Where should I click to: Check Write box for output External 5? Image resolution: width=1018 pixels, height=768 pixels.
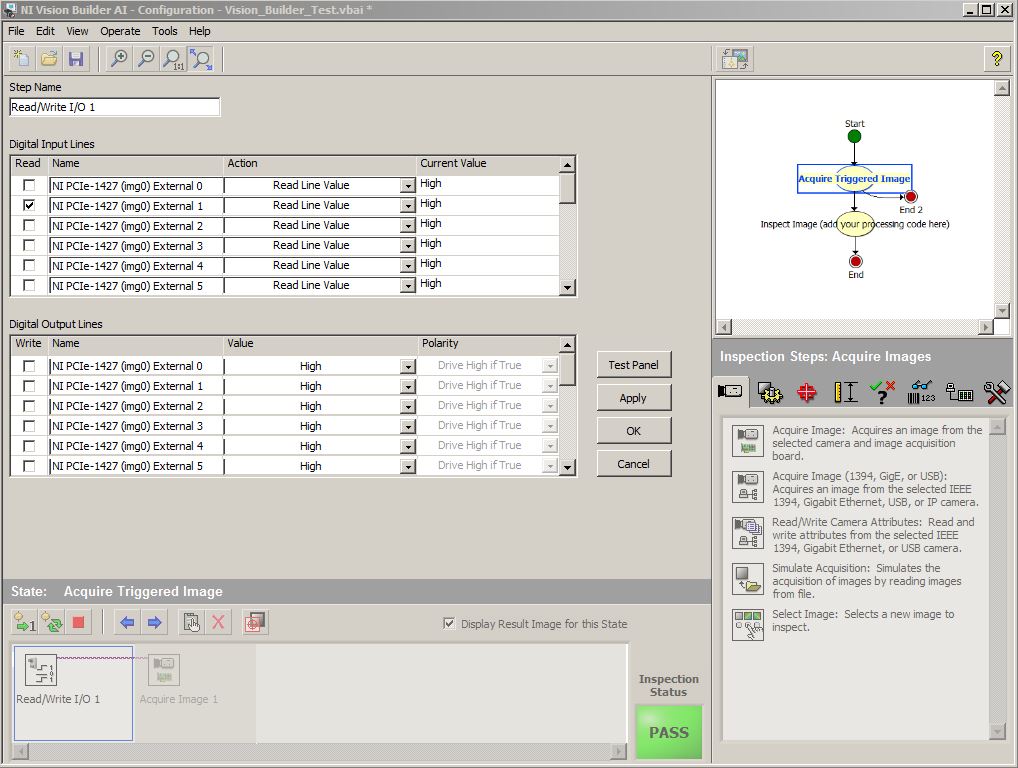coord(29,466)
